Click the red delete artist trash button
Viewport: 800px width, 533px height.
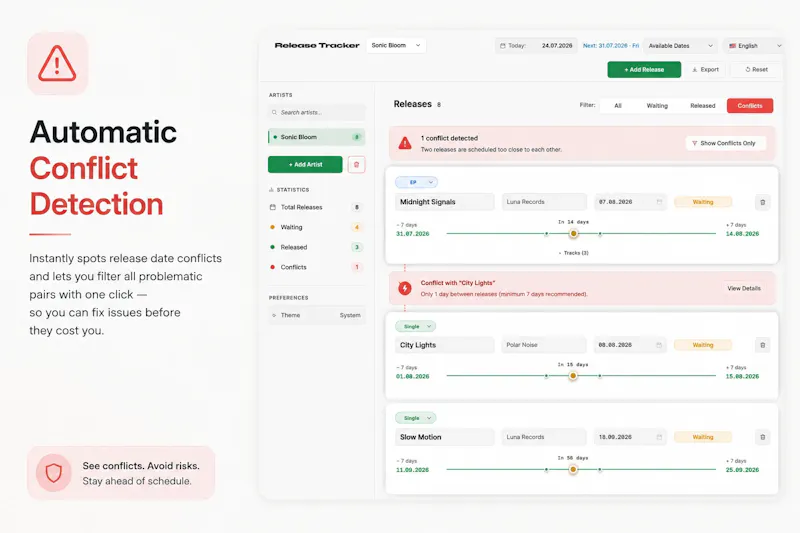pos(356,165)
